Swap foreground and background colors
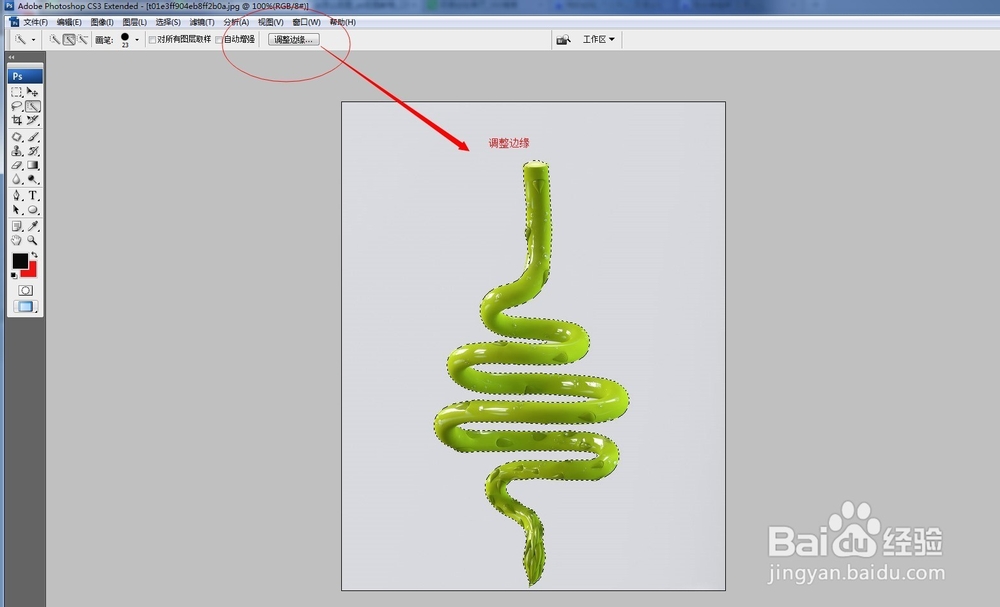The width and height of the screenshot is (1000, 607). click(x=34, y=254)
